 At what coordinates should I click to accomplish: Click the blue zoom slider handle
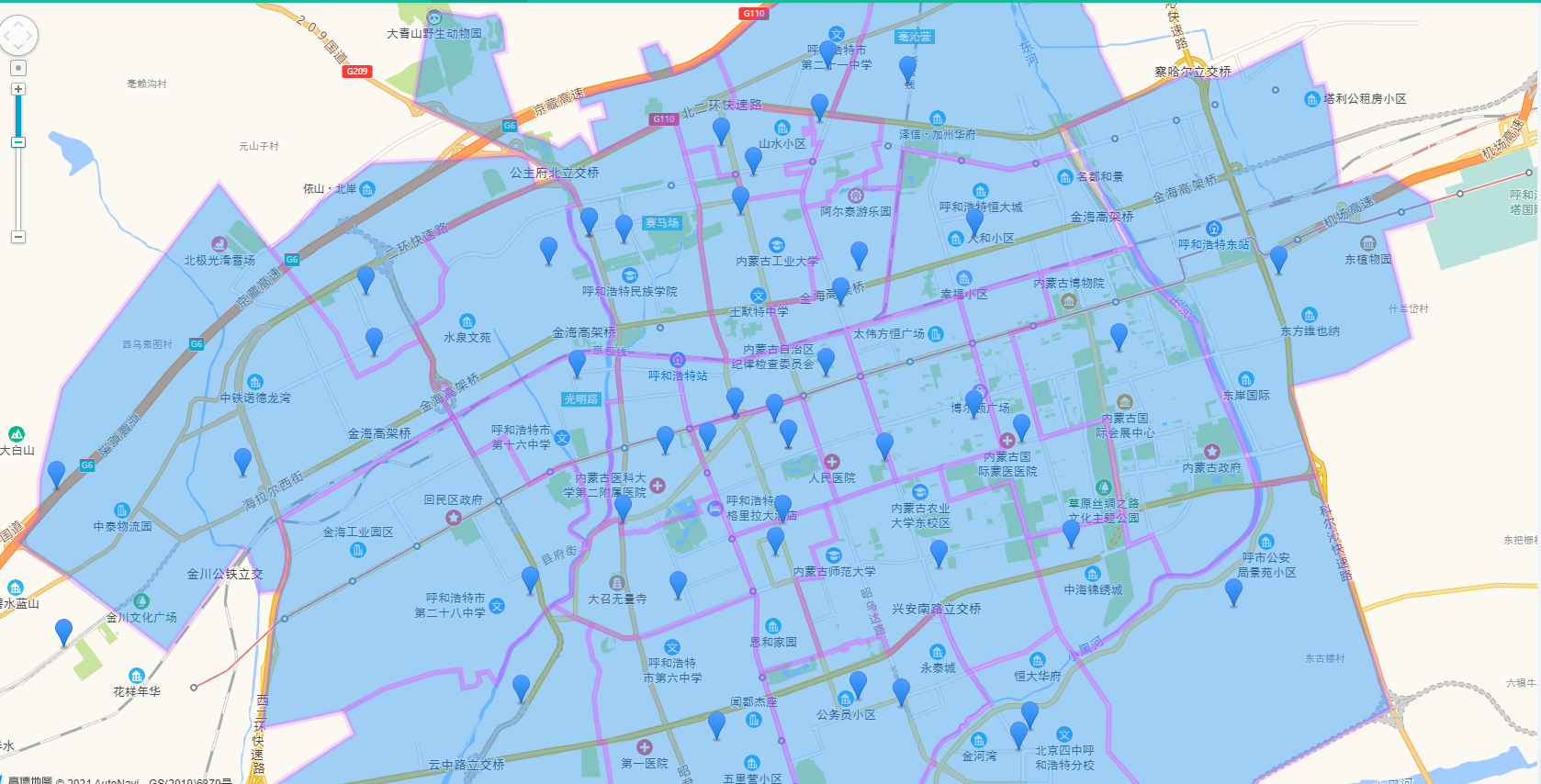click(x=17, y=142)
